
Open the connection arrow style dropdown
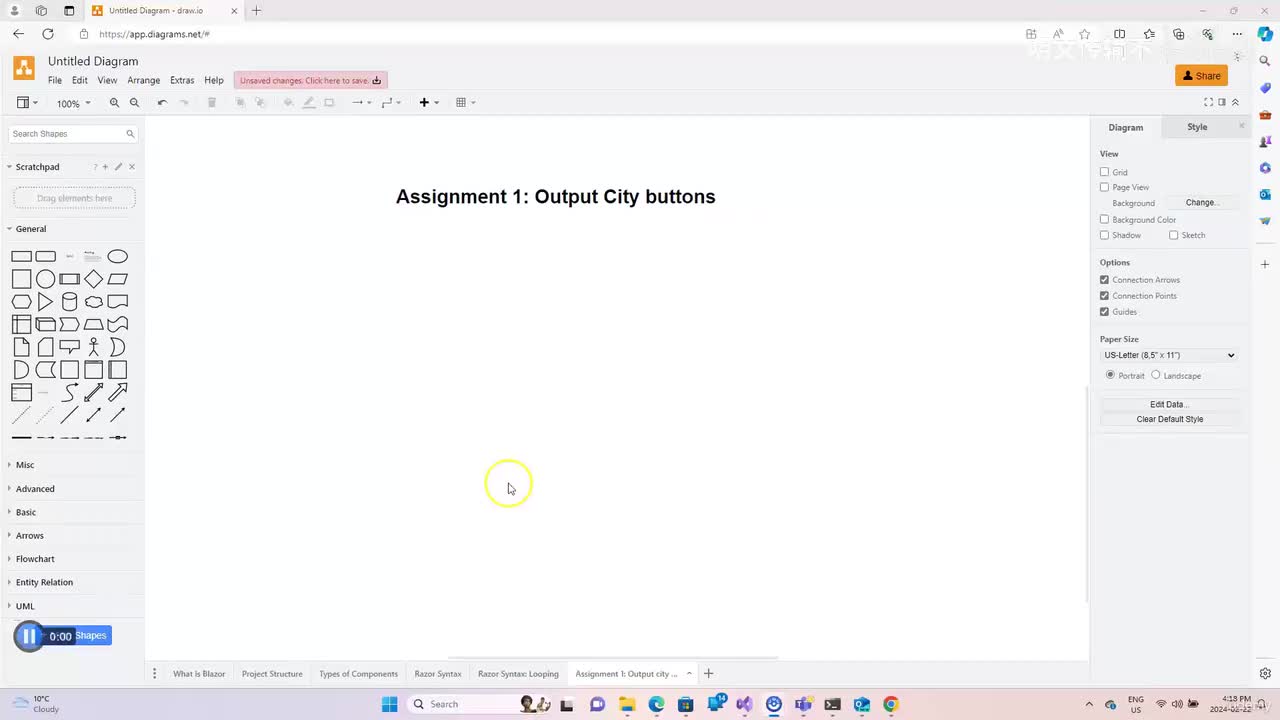coord(361,103)
